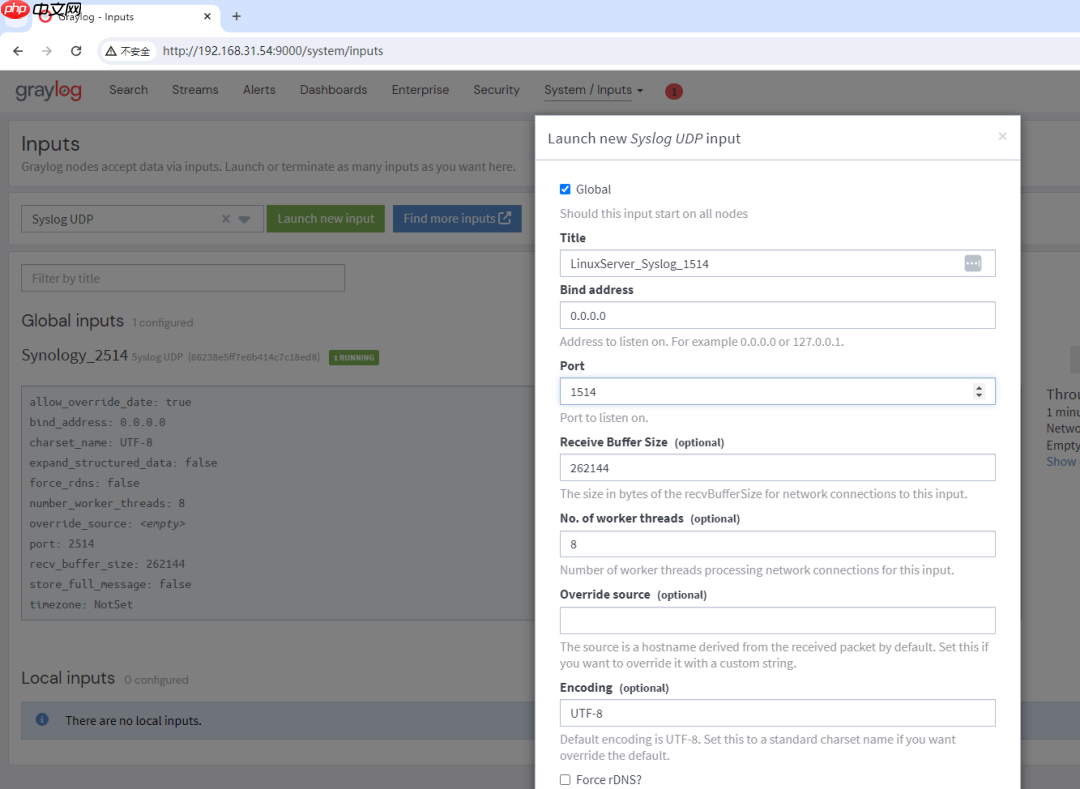The height and width of the screenshot is (789, 1080).
Task: Clear the Syslog UDP selection with the x
Action: pos(225,218)
